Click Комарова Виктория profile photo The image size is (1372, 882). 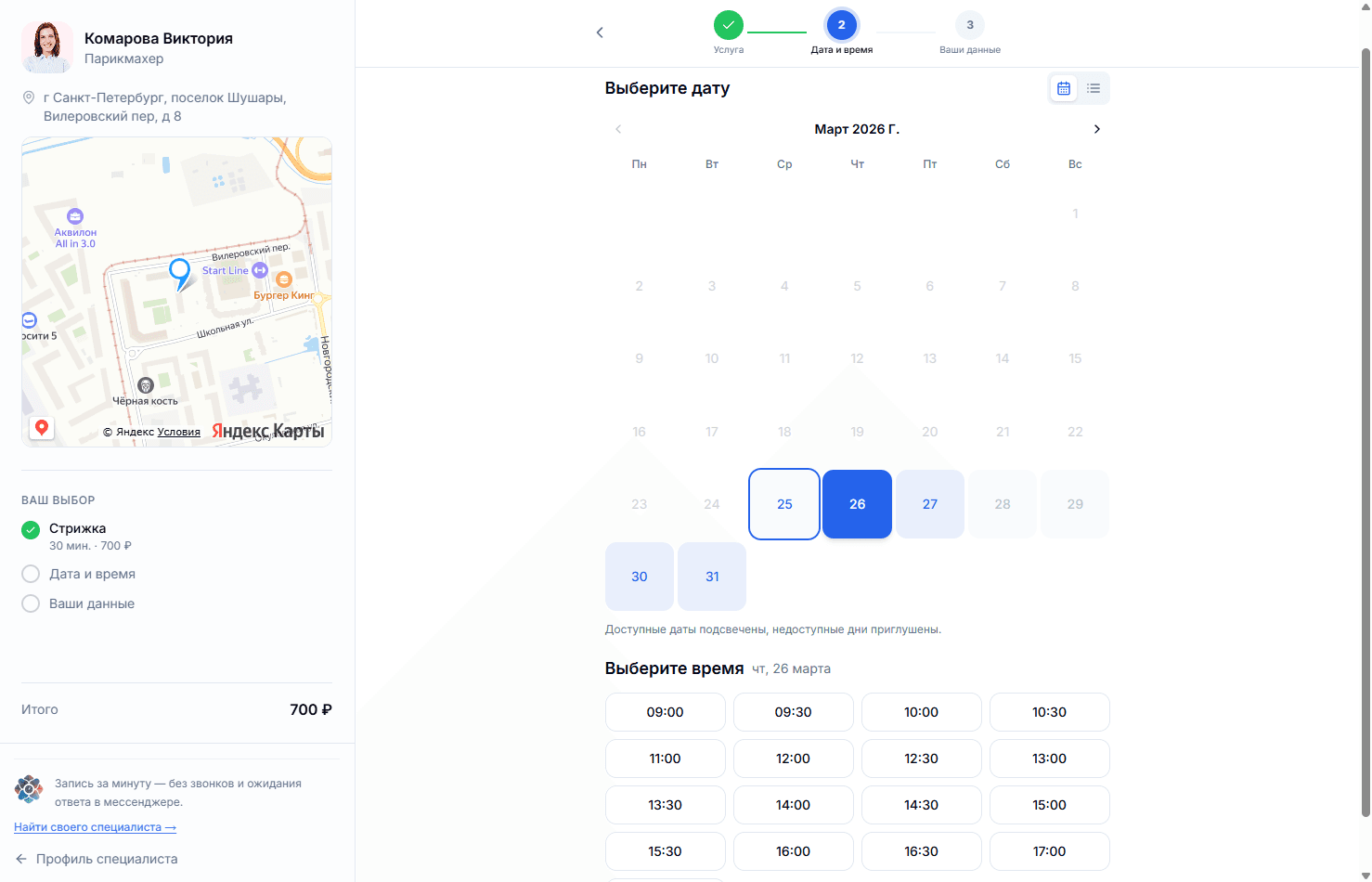coord(47,47)
